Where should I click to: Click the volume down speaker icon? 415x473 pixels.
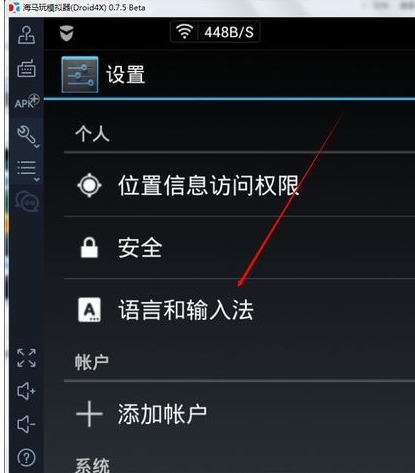pyautogui.click(x=26, y=424)
